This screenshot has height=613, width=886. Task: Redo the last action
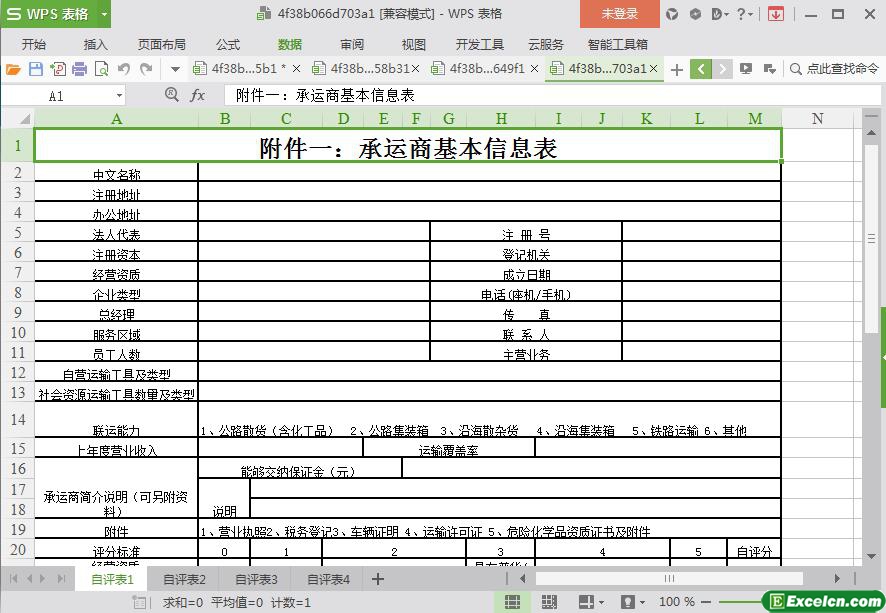click(x=146, y=69)
